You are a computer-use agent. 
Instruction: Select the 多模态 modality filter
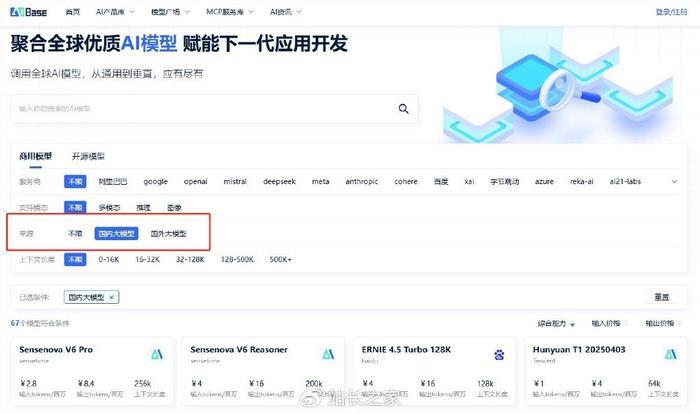coord(109,208)
